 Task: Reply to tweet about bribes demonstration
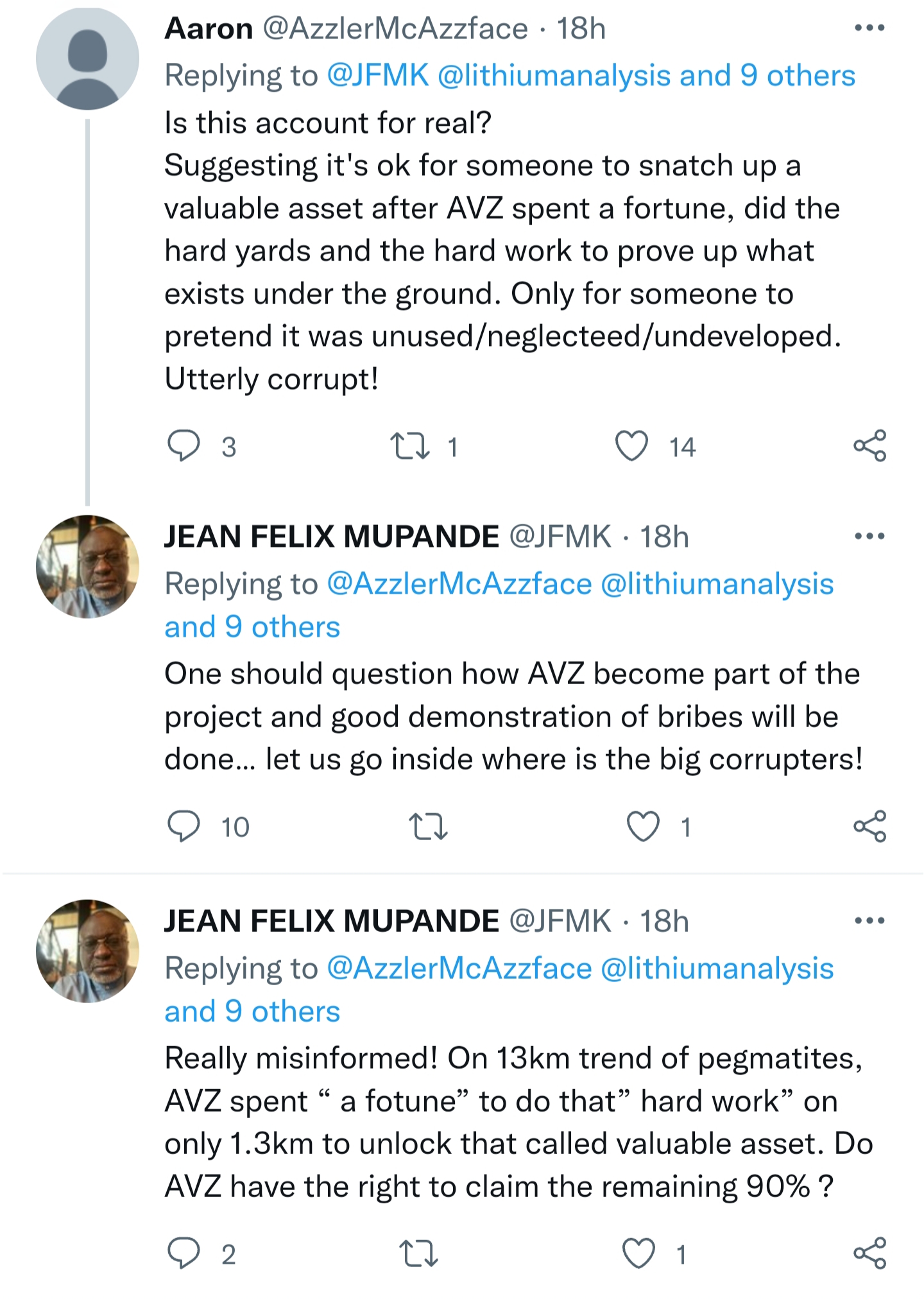pos(184,826)
